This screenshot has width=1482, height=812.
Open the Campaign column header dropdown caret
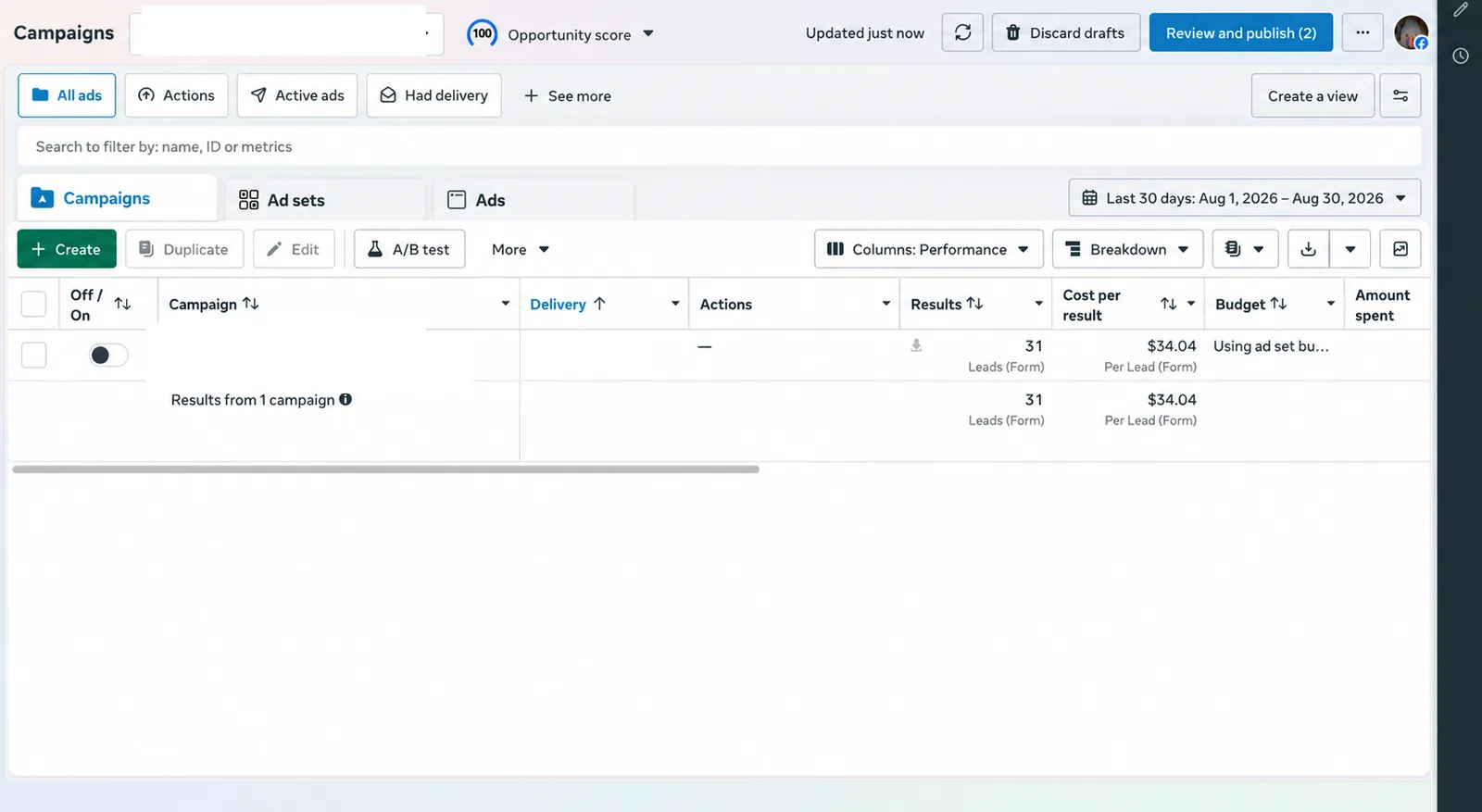tap(505, 304)
